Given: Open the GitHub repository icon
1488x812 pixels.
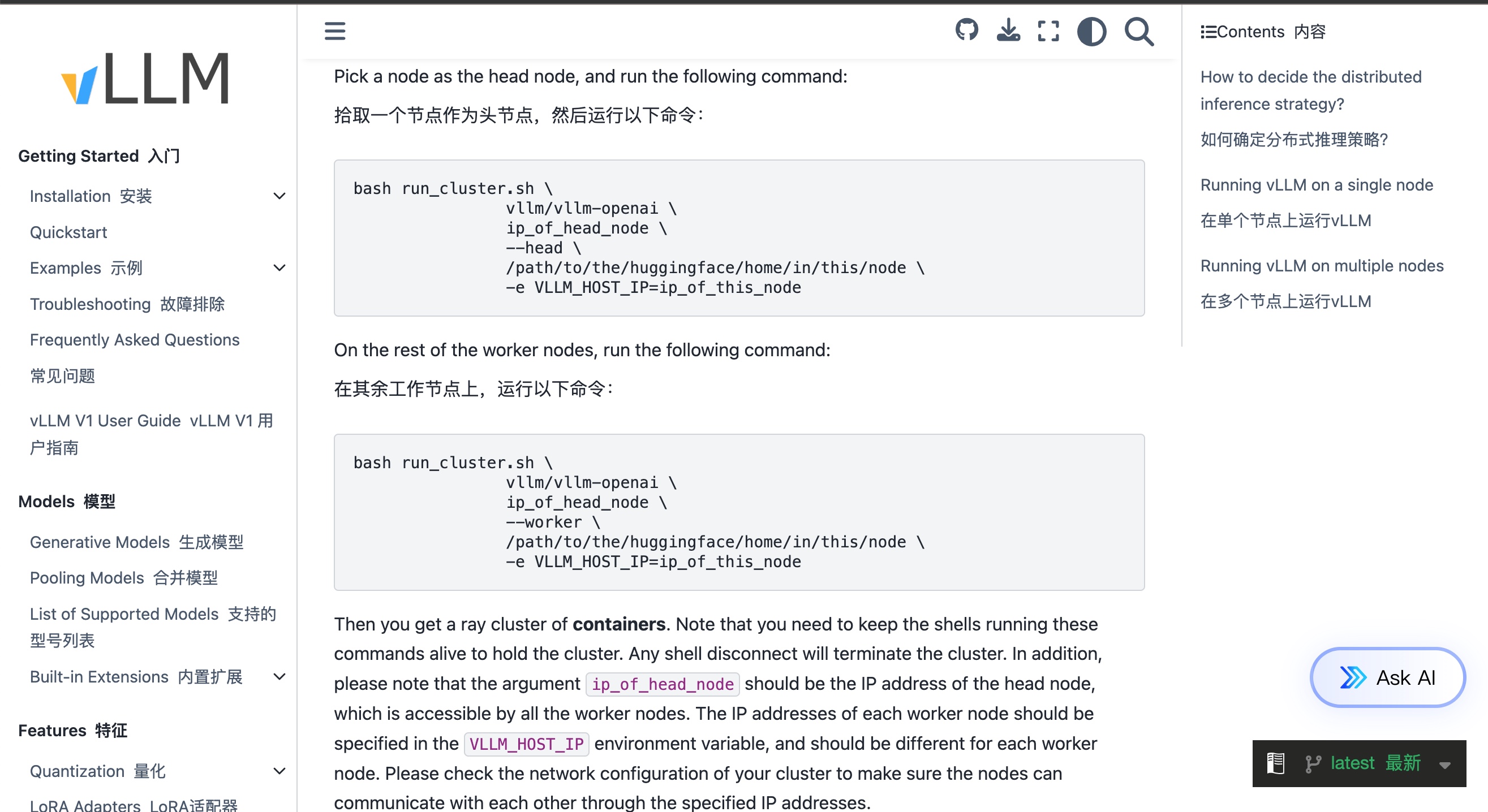Looking at the screenshot, I should coord(966,31).
